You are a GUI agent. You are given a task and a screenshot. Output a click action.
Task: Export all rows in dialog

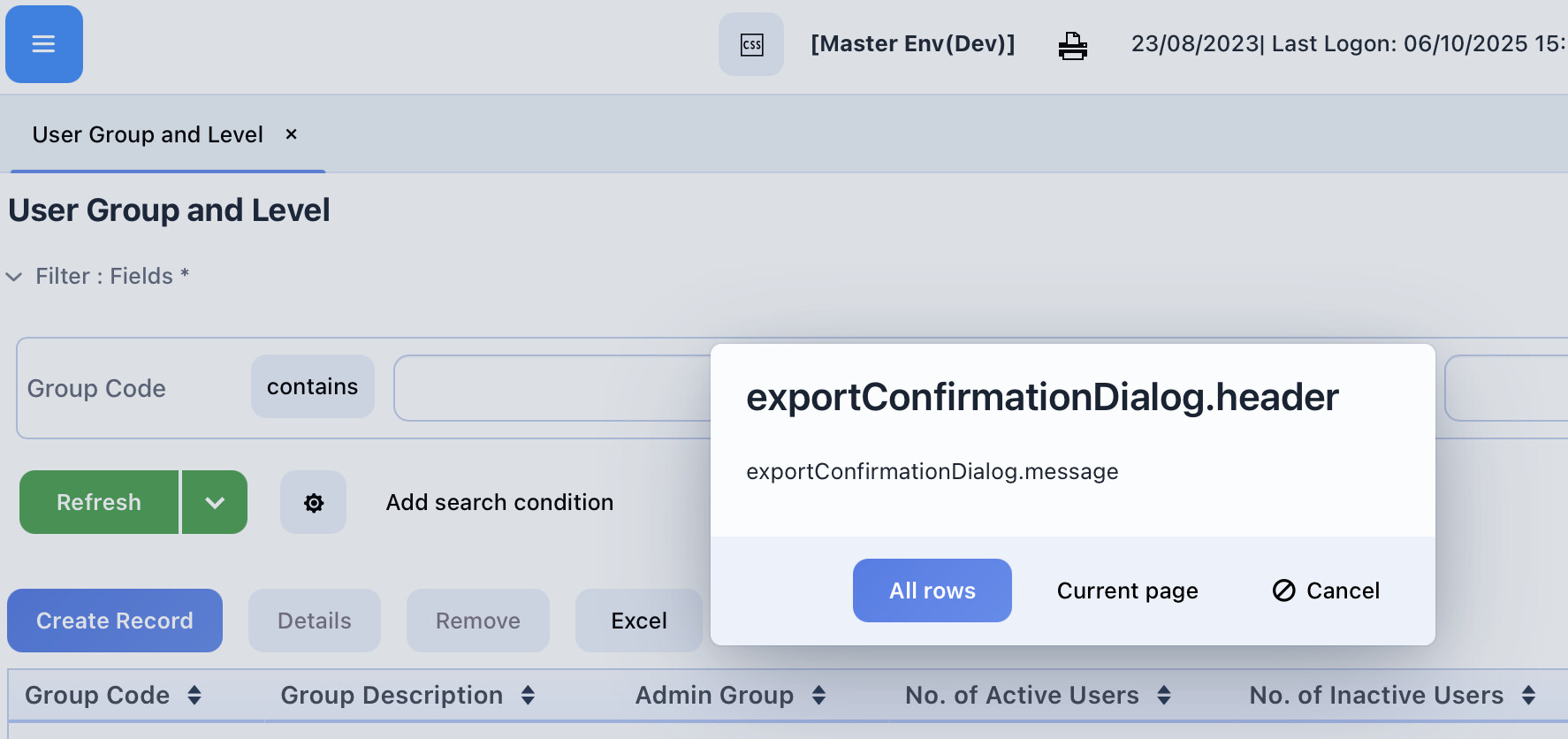(932, 590)
